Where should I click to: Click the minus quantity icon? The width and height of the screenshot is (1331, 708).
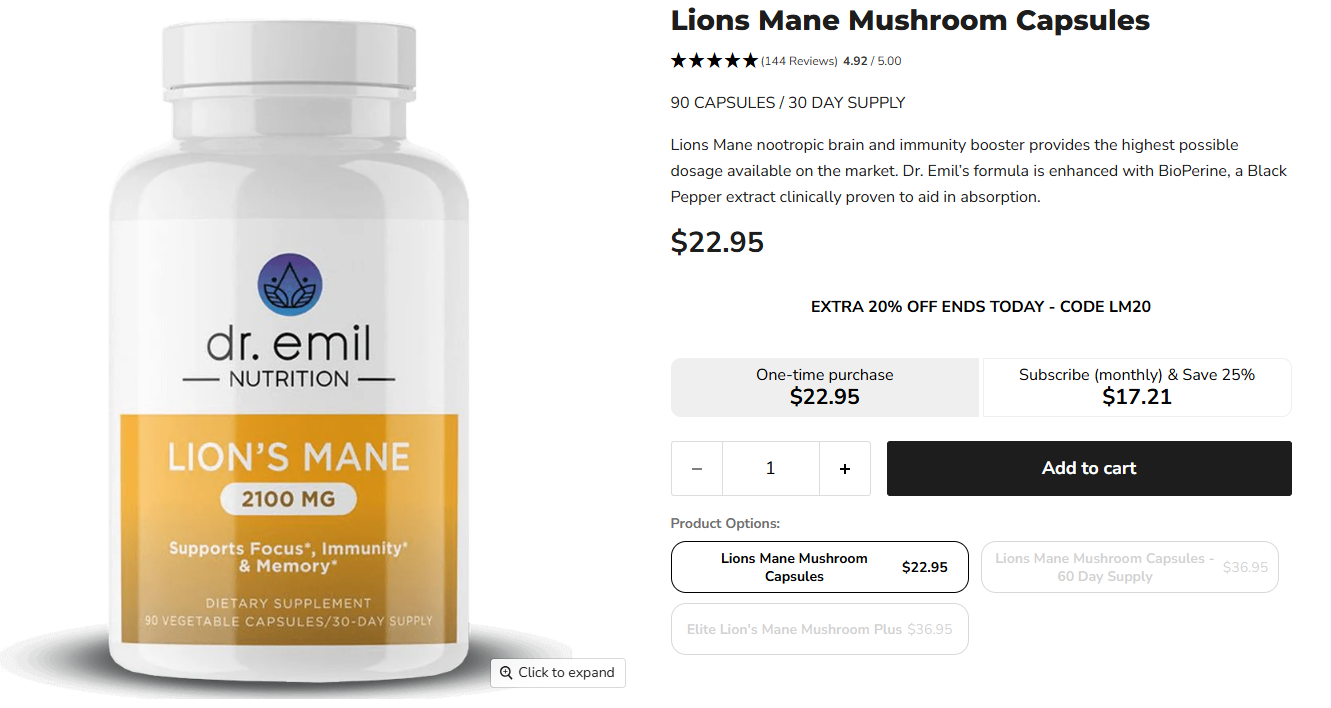[697, 468]
